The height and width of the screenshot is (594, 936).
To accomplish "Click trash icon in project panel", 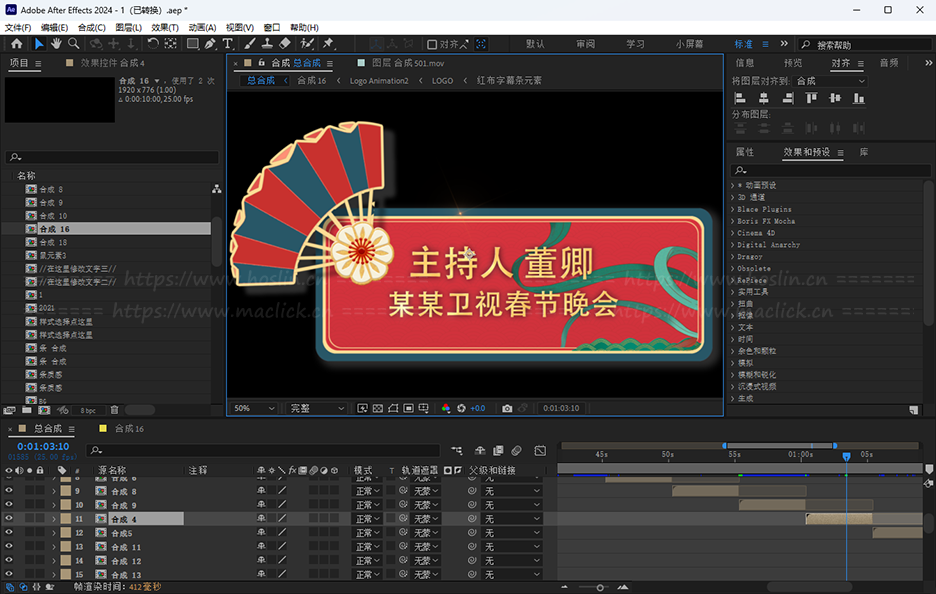I will point(114,410).
